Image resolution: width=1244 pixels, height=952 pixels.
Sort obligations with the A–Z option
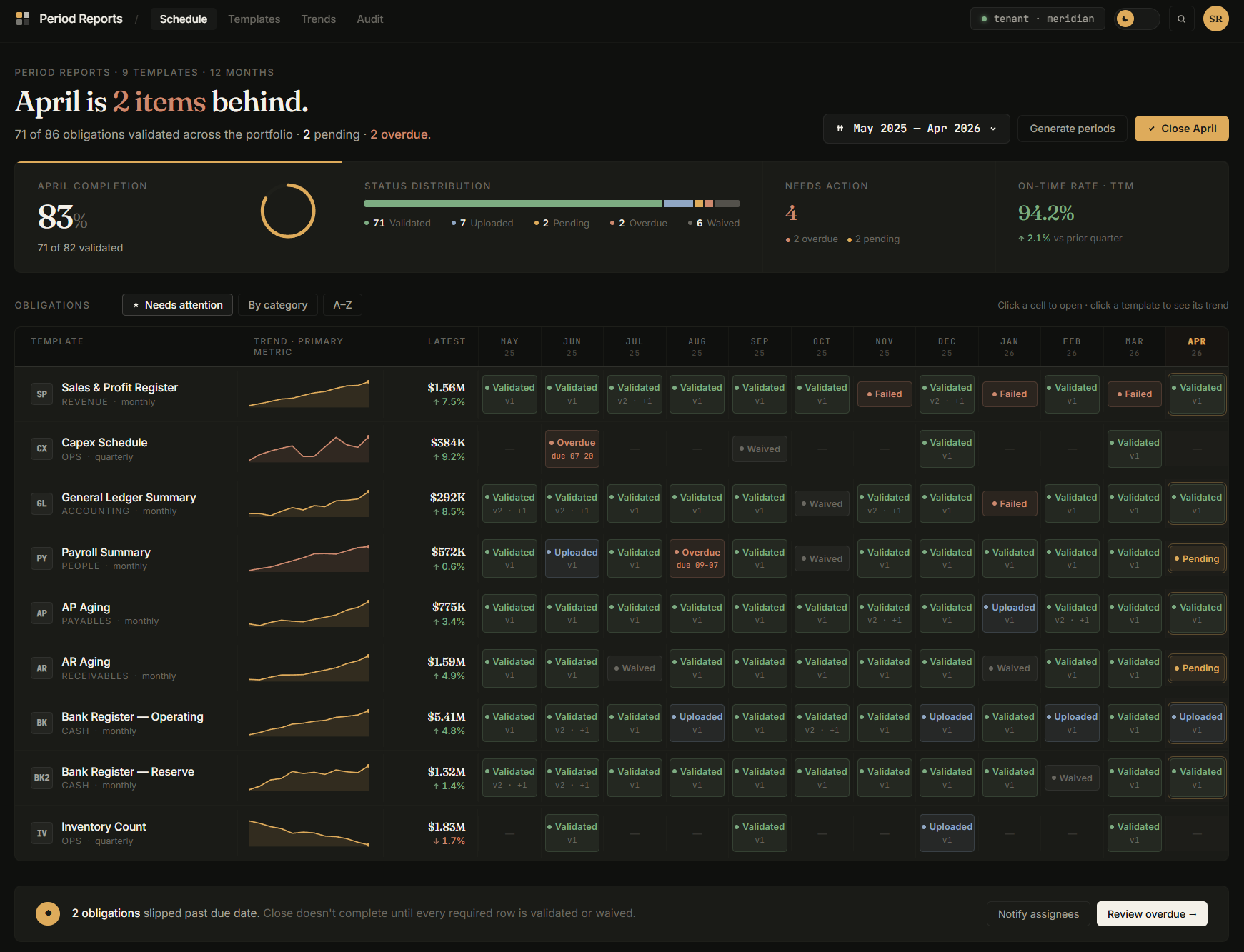coord(342,305)
